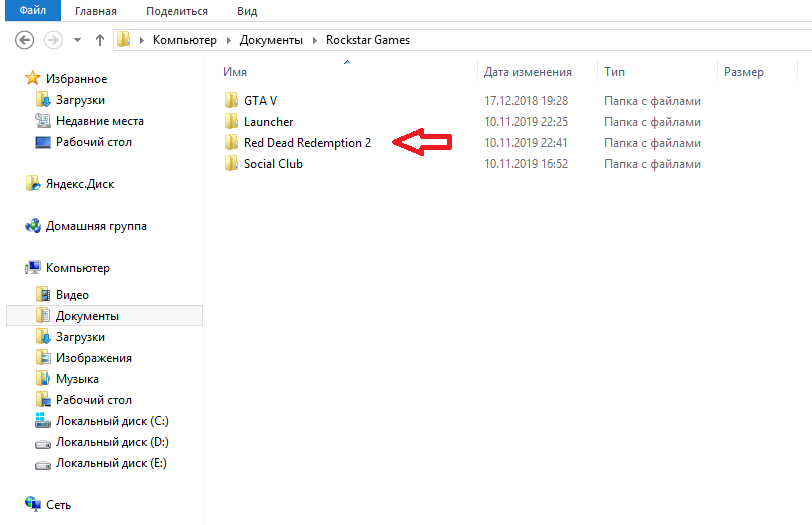Select Документы in navigation pane
This screenshot has width=812, height=525.
coord(87,316)
